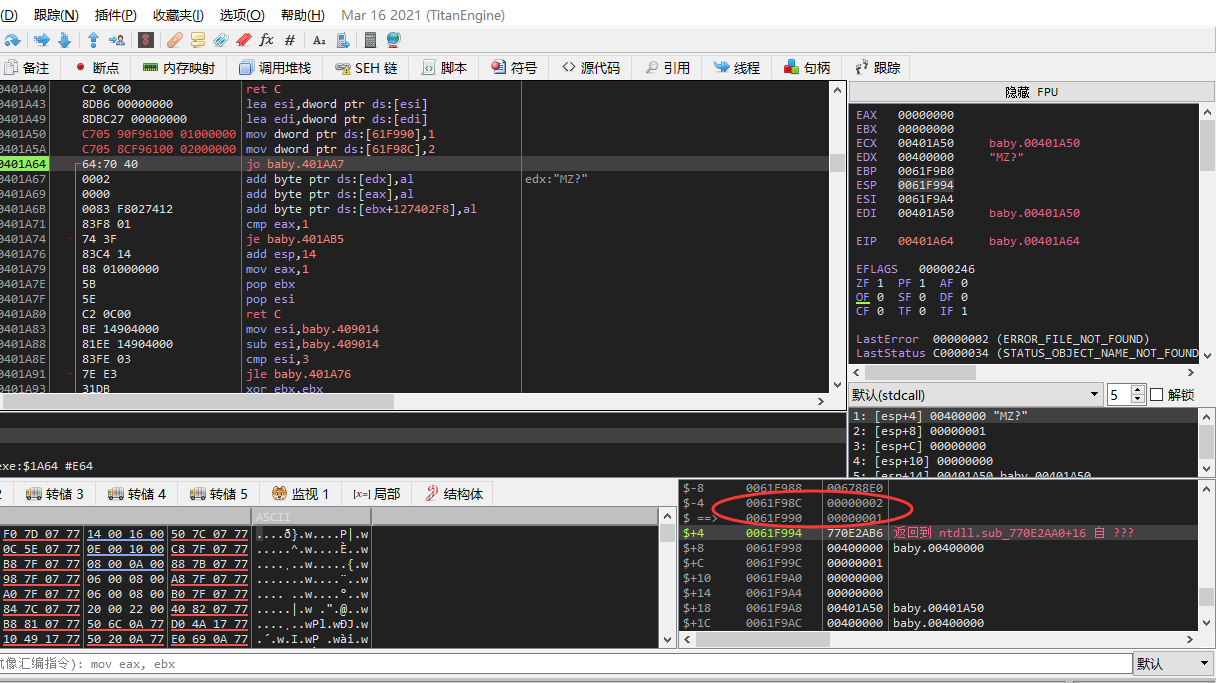
Task: Toggle the PF flag value
Action: (922, 283)
